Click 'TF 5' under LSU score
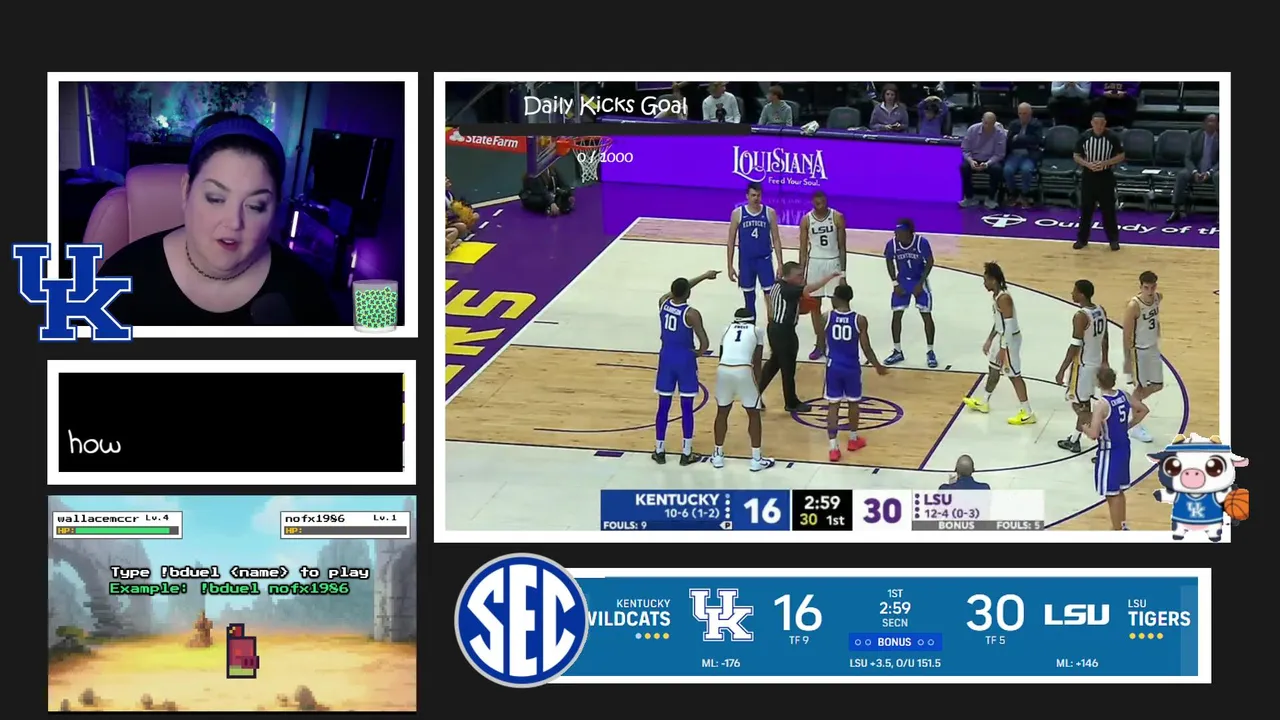Image resolution: width=1280 pixels, height=720 pixels. (995, 641)
